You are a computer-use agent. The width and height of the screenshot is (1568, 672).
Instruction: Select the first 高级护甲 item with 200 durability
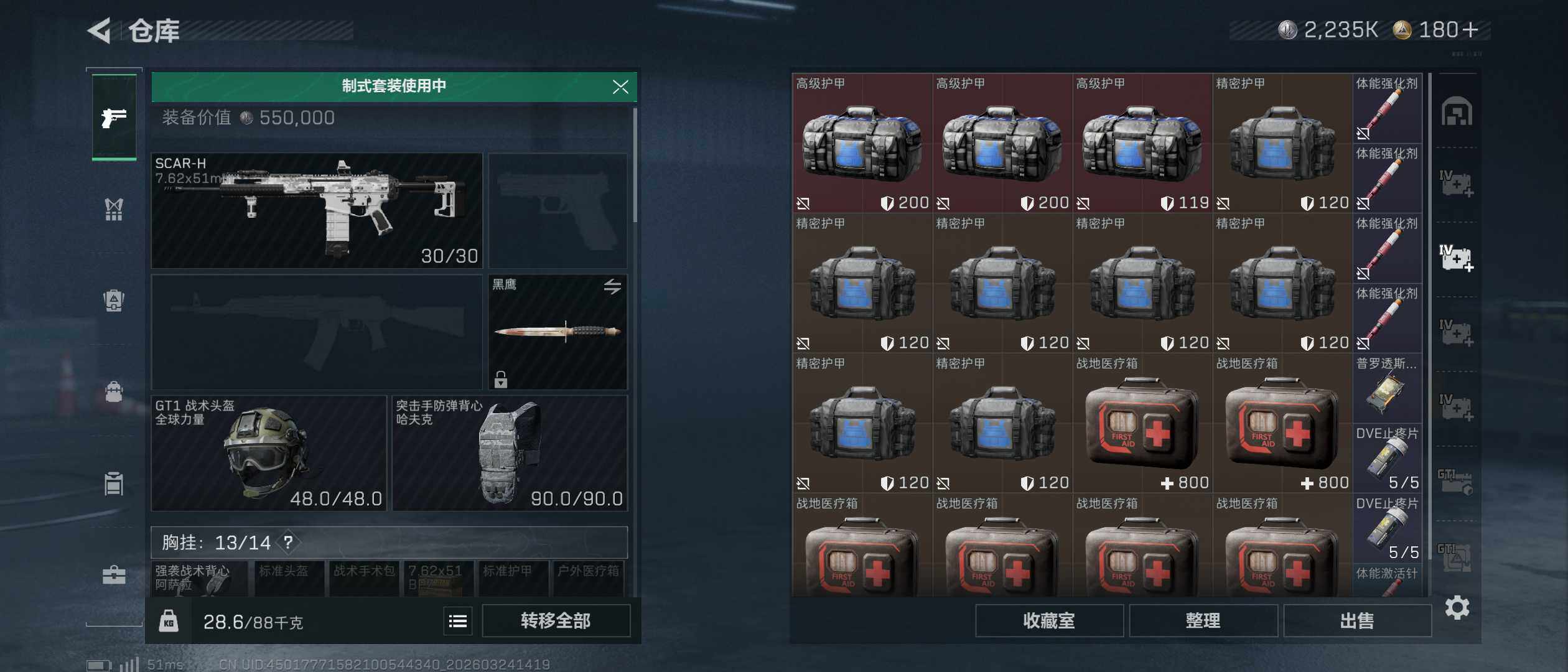tap(862, 143)
